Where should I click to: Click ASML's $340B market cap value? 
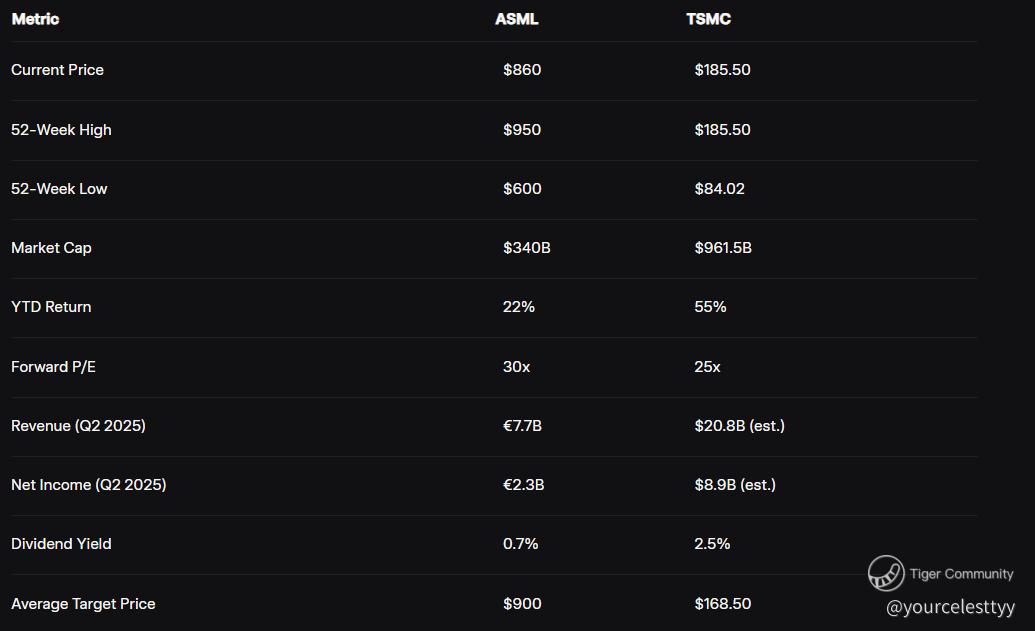pos(526,248)
